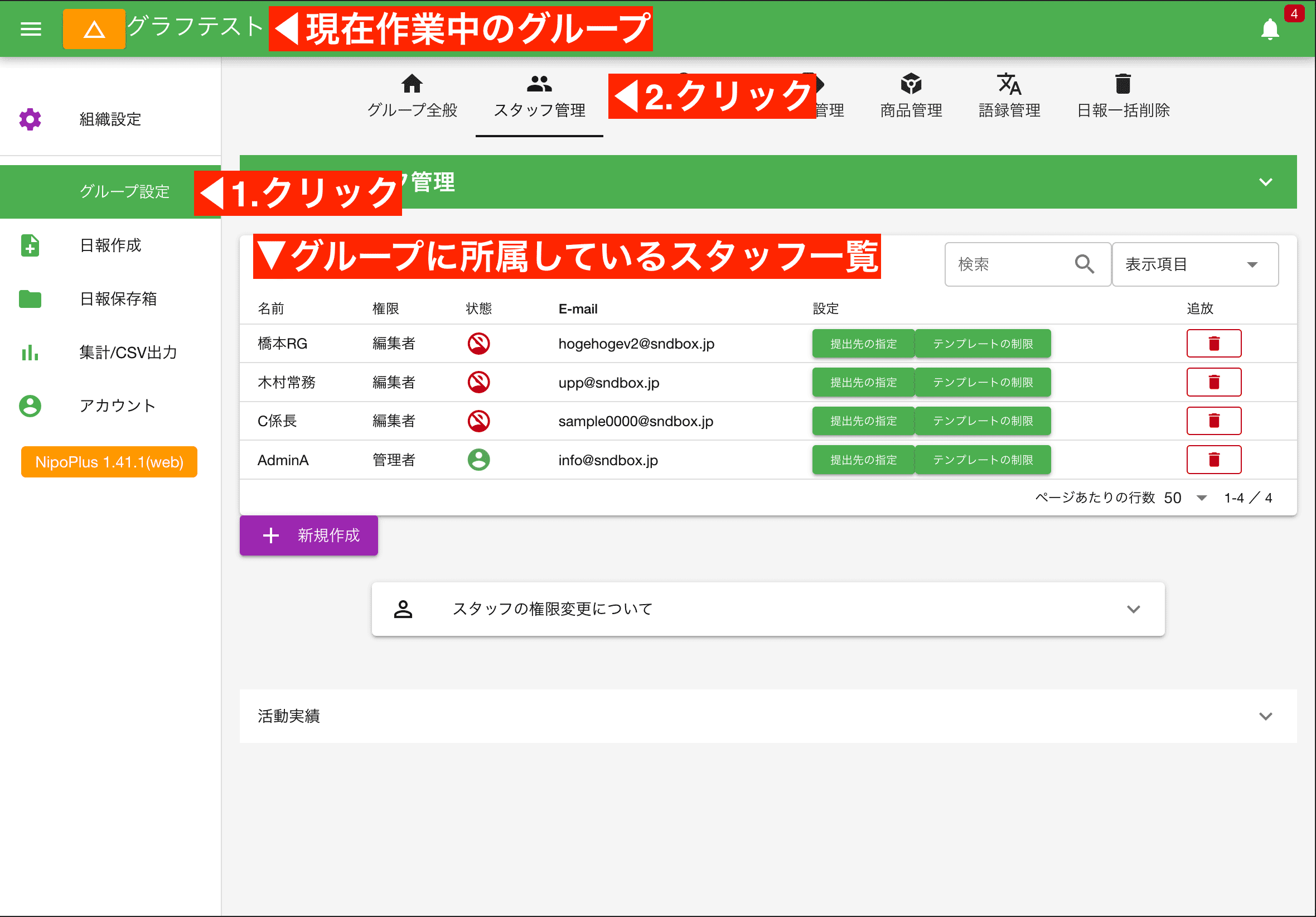
Task: Click the 新規作成 button
Action: coord(308,535)
